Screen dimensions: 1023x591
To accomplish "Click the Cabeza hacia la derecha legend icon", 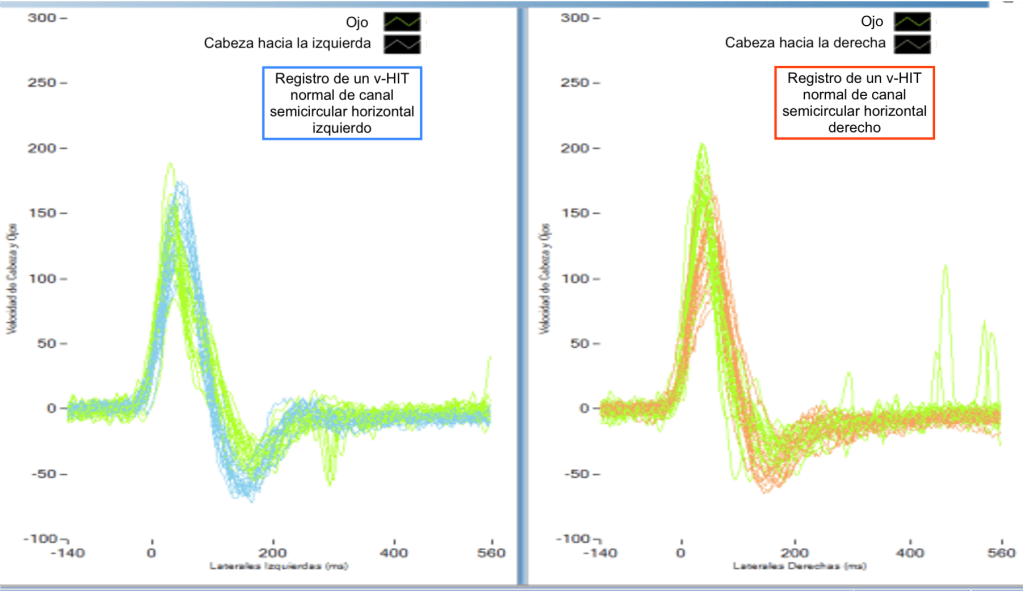I will 913,44.
